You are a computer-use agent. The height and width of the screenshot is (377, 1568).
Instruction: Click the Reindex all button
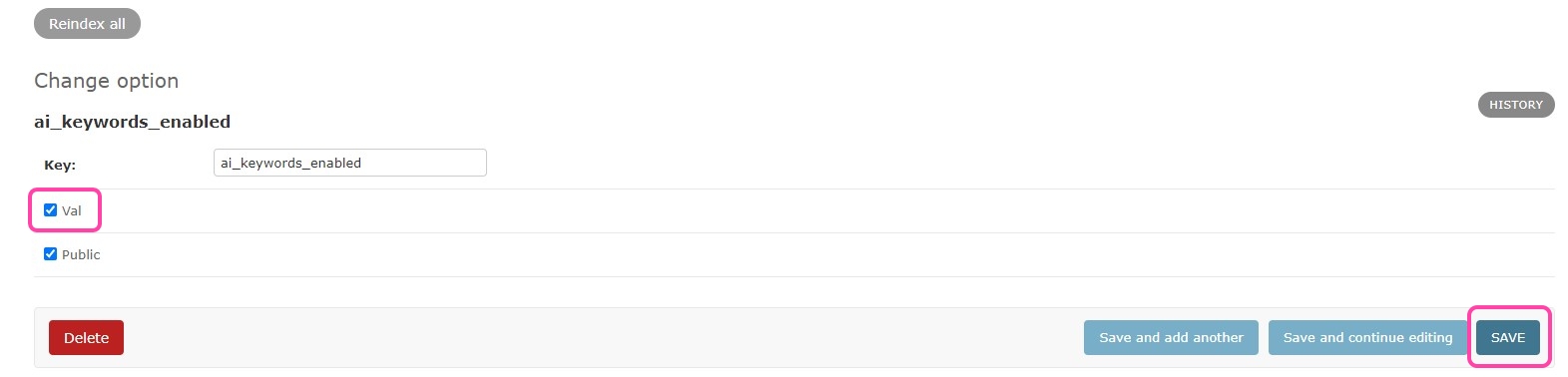click(x=87, y=24)
